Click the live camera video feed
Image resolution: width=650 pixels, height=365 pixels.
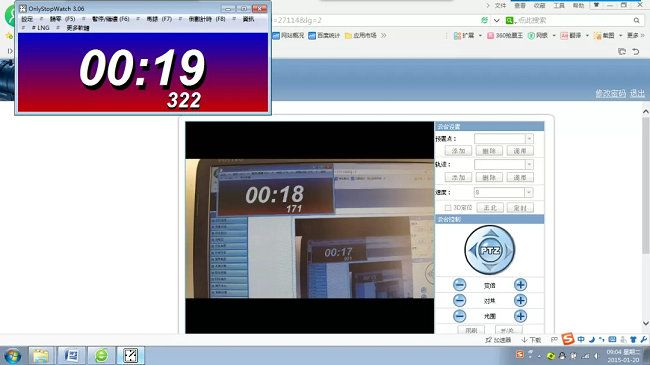(x=310, y=227)
